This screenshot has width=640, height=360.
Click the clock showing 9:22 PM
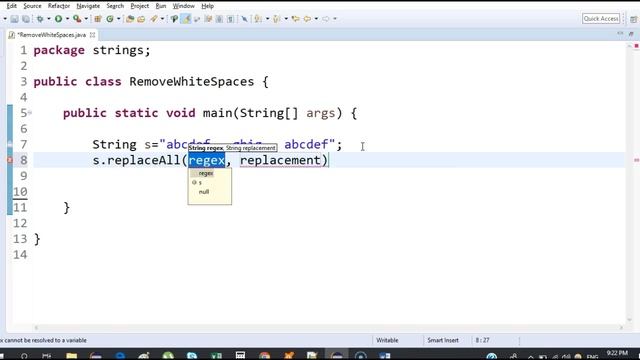[x=617, y=353]
